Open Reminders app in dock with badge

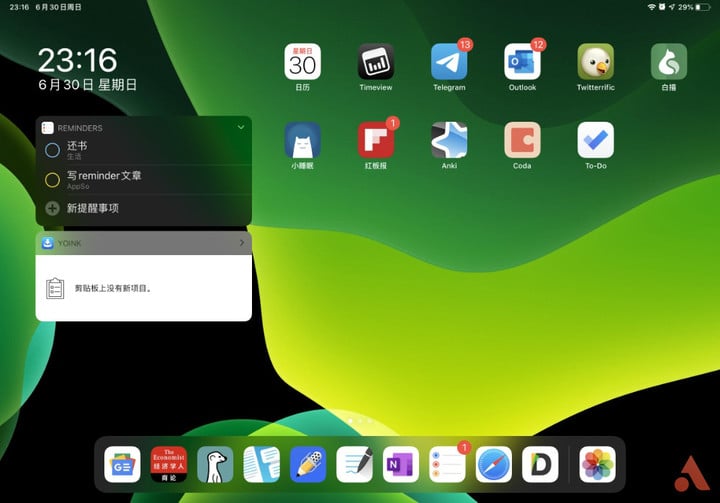447,464
